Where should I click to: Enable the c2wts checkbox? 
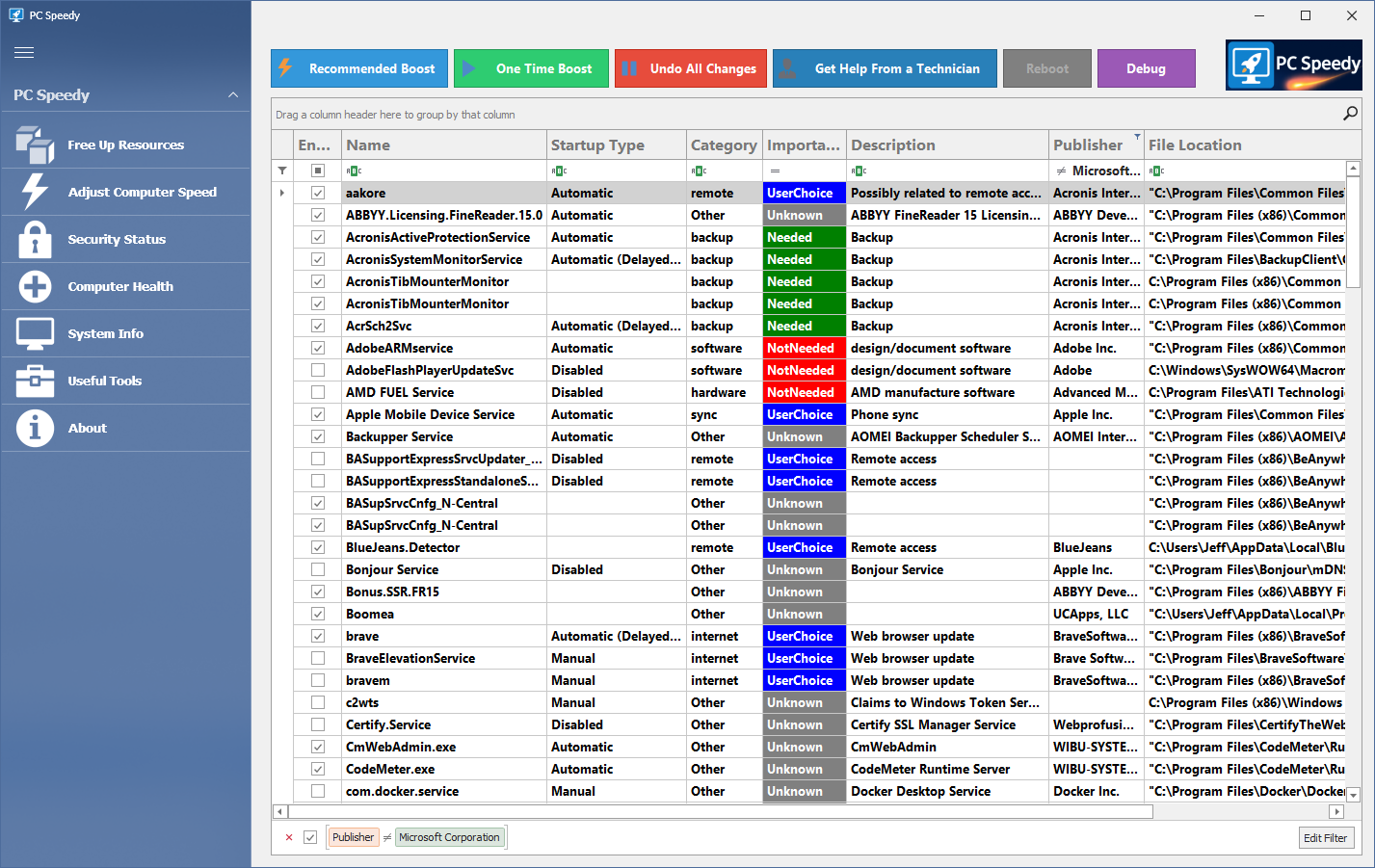318,702
